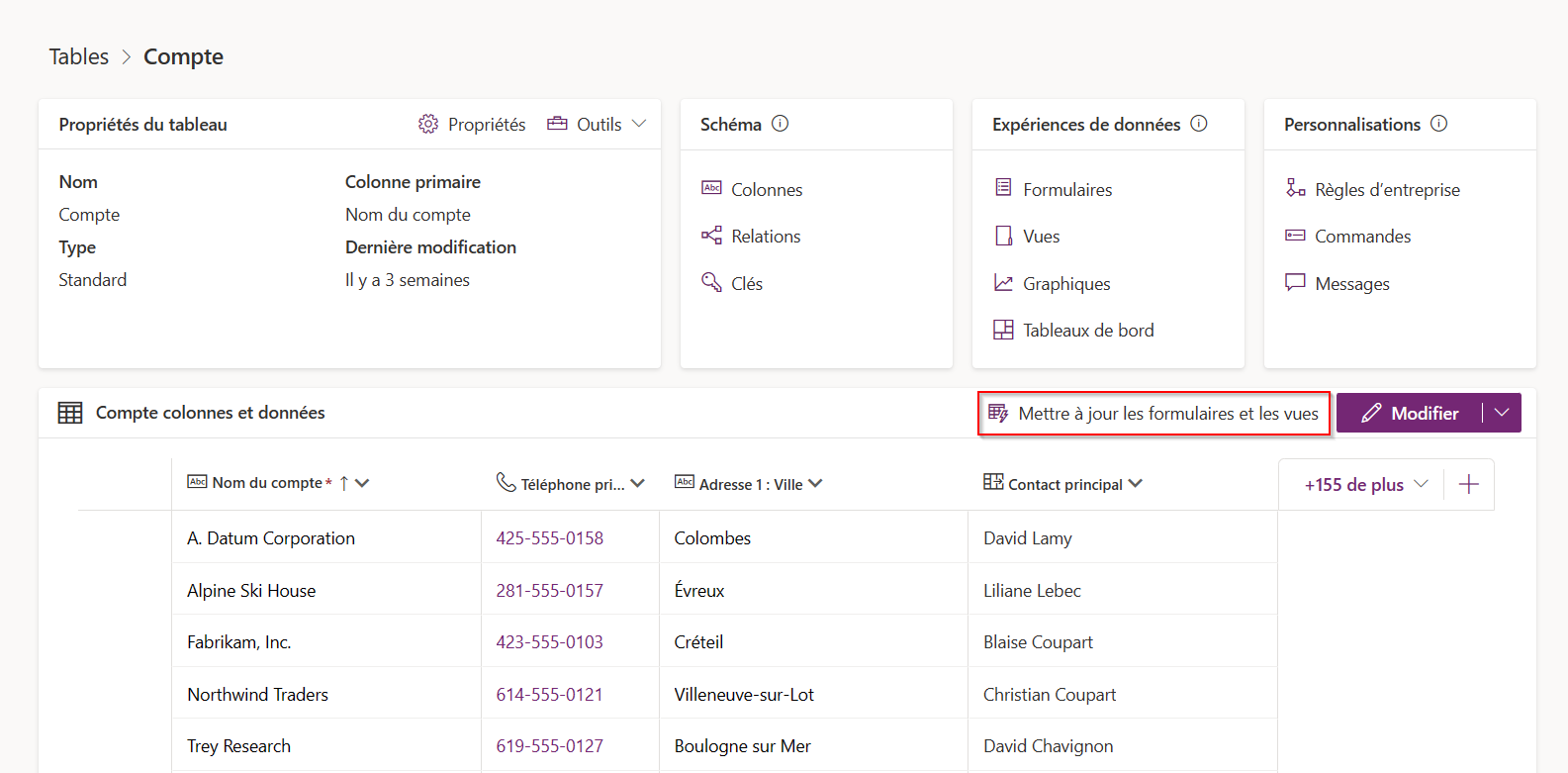The width and height of the screenshot is (1568, 773).
Task: Select the Alpine Ski House cell
Action: (326, 590)
